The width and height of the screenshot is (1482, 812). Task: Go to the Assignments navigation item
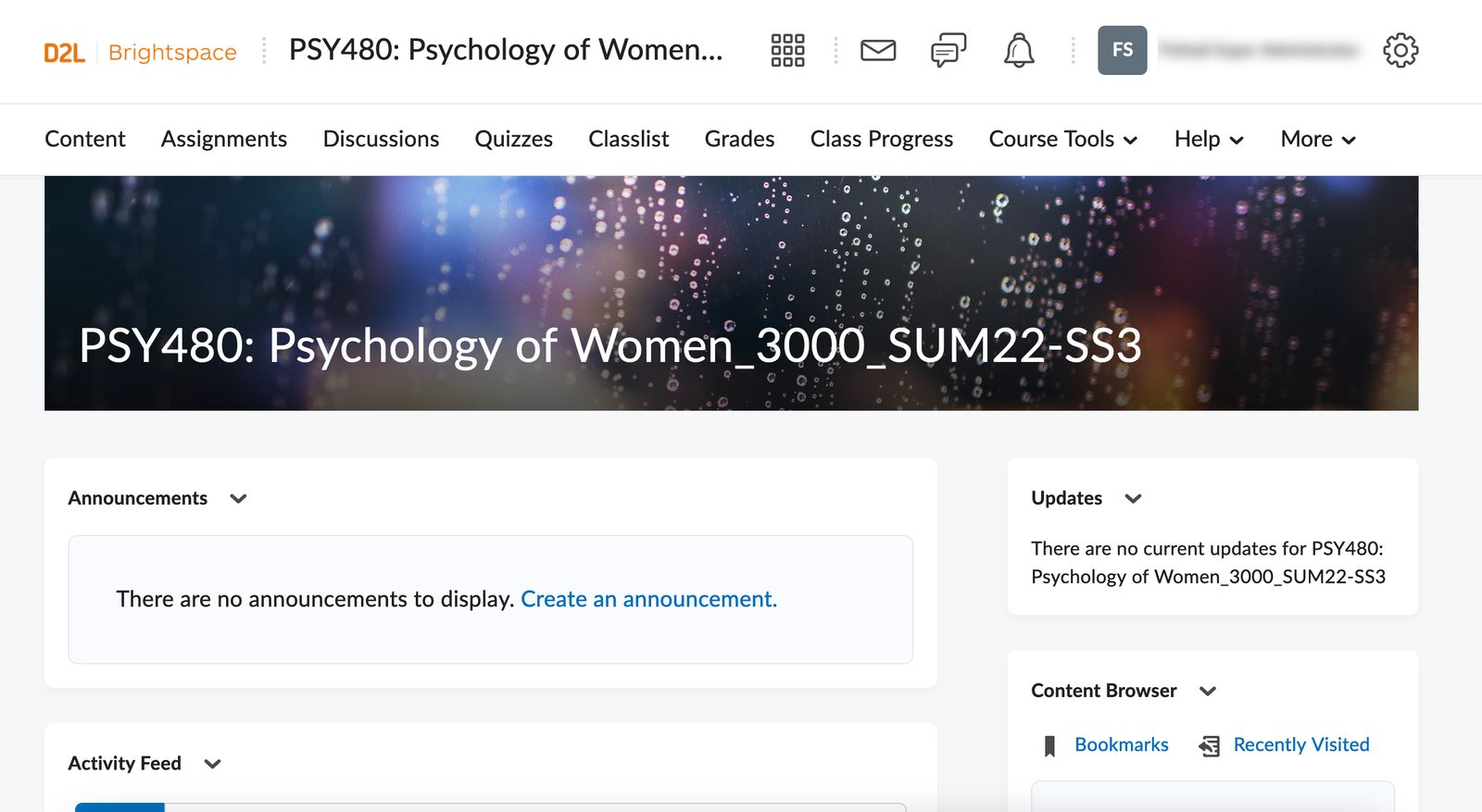pyautogui.click(x=224, y=139)
